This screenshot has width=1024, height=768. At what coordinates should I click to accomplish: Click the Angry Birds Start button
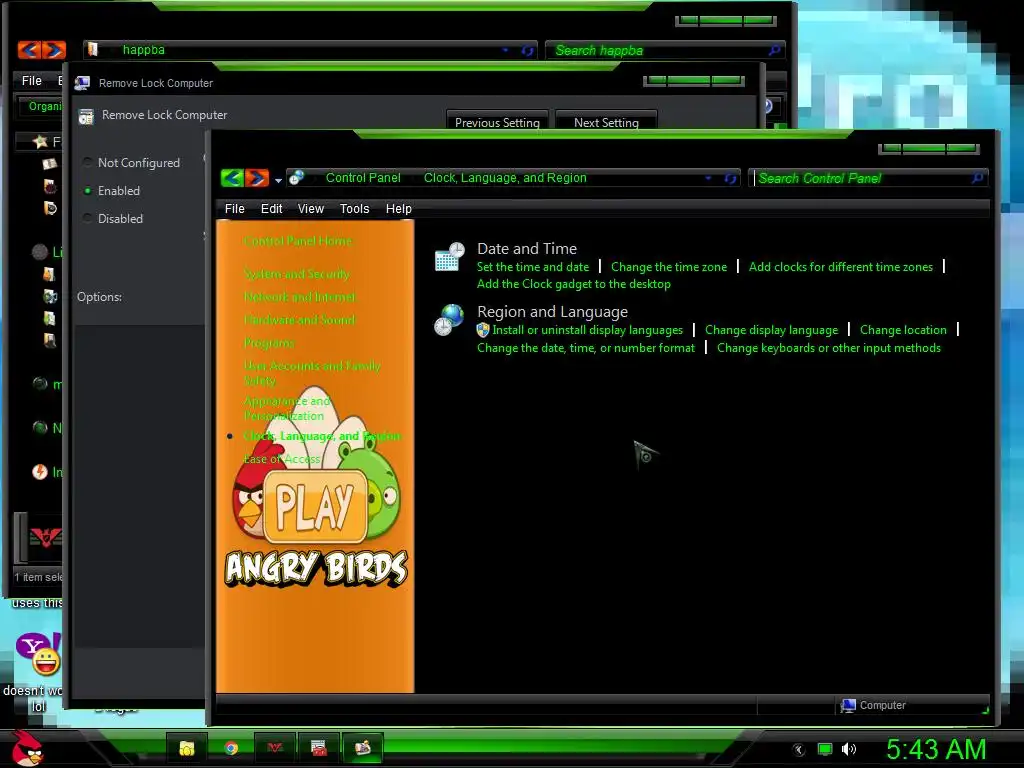click(x=27, y=748)
